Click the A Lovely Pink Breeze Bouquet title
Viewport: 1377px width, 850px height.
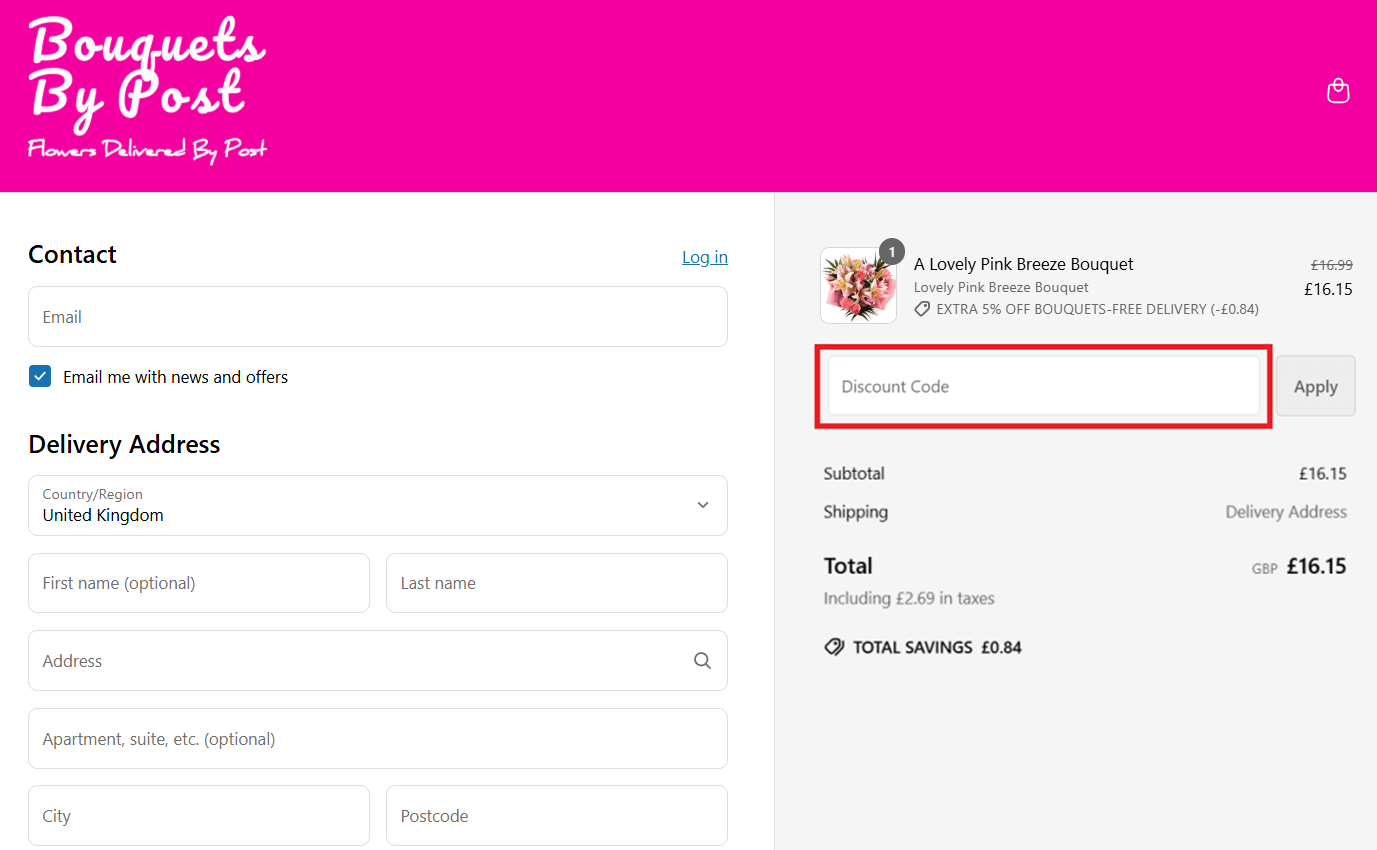click(1024, 264)
